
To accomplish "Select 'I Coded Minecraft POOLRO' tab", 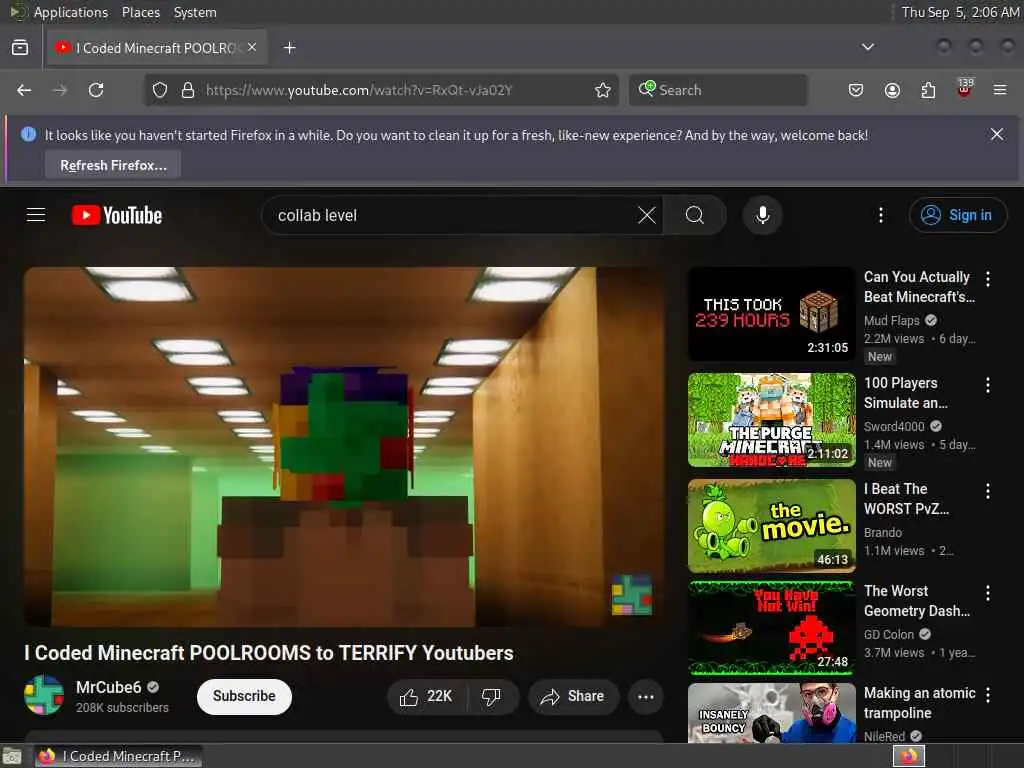I will (157, 48).
